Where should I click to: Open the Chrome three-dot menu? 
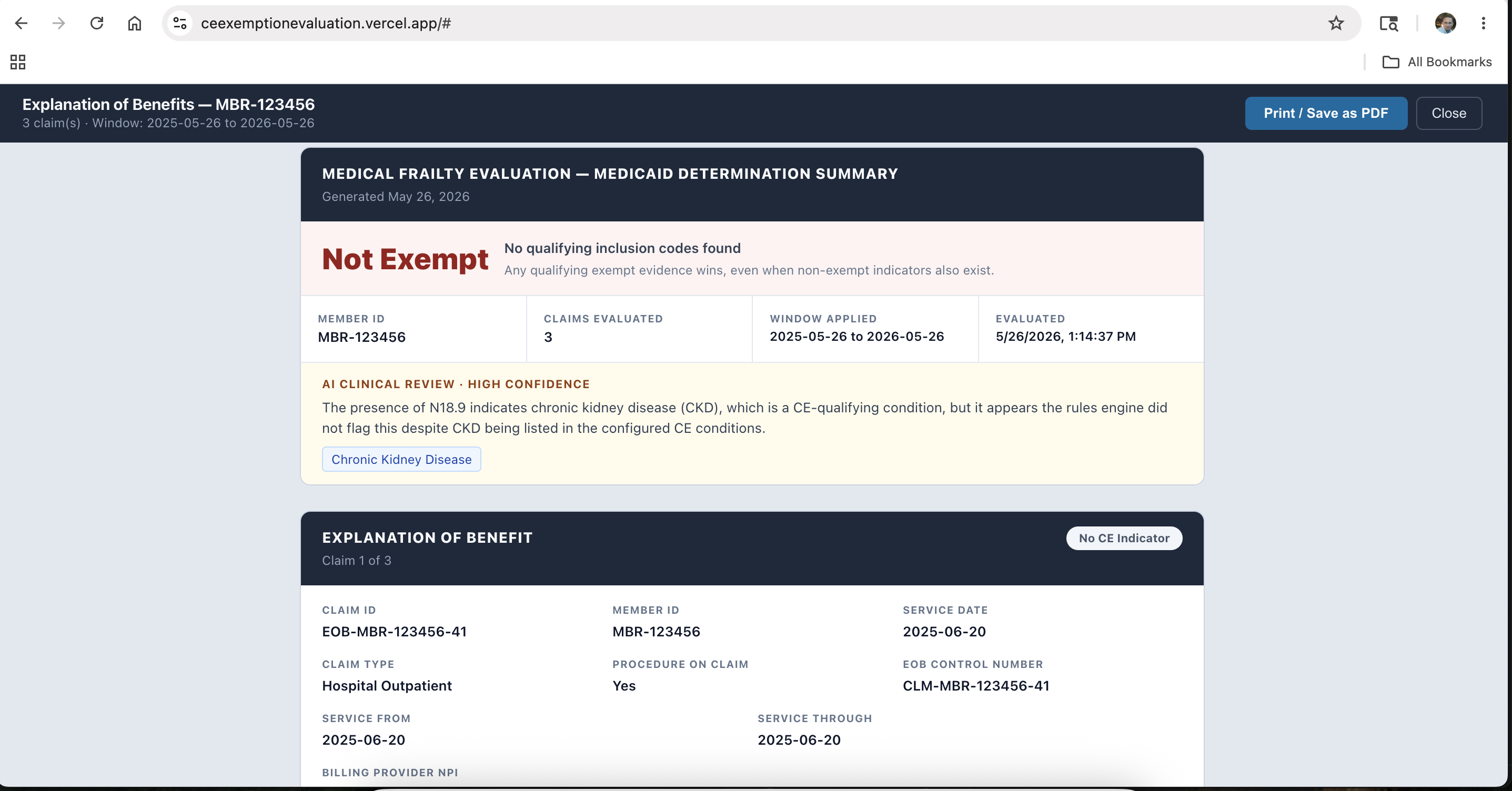point(1483,24)
